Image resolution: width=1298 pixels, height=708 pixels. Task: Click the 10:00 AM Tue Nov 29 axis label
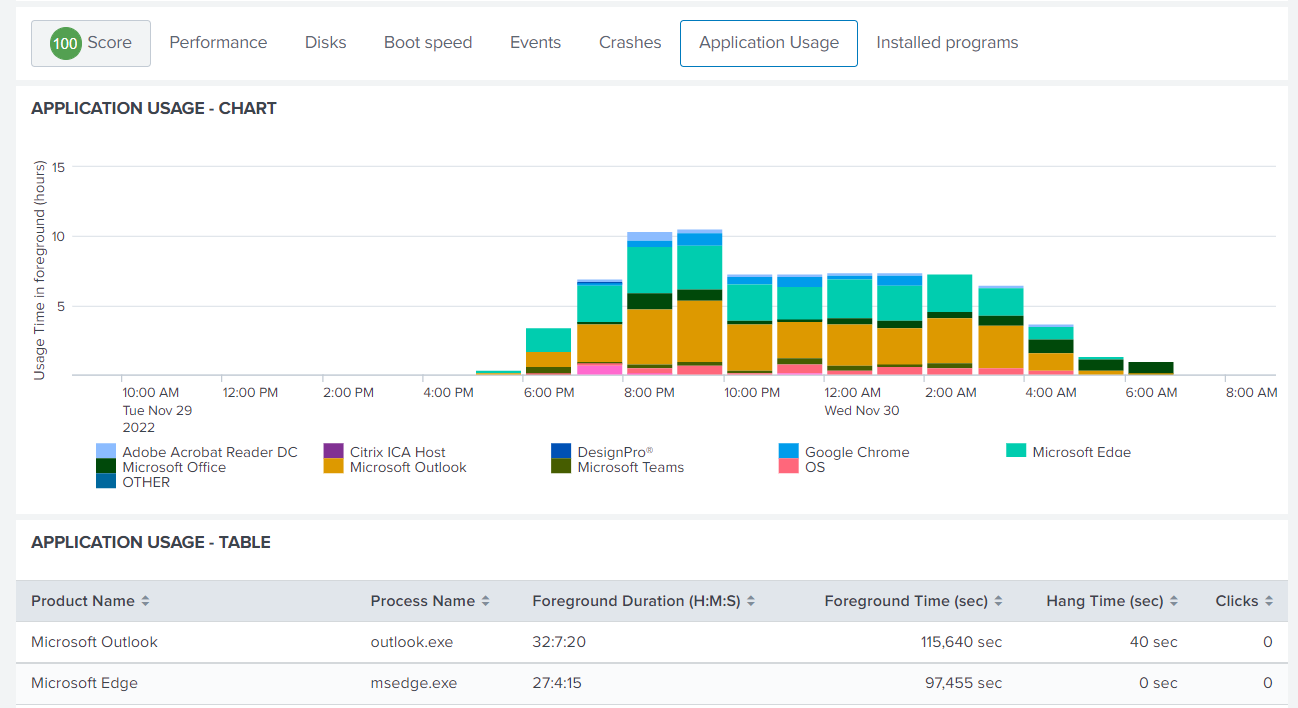[157, 410]
